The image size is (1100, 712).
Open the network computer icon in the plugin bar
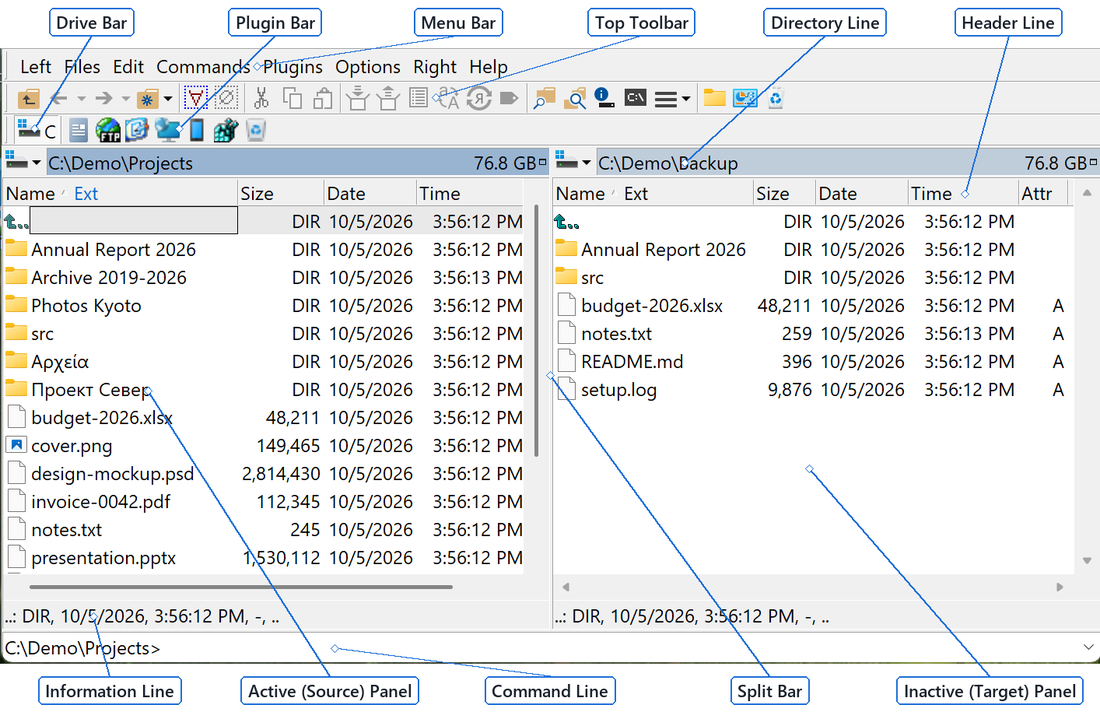point(168,130)
